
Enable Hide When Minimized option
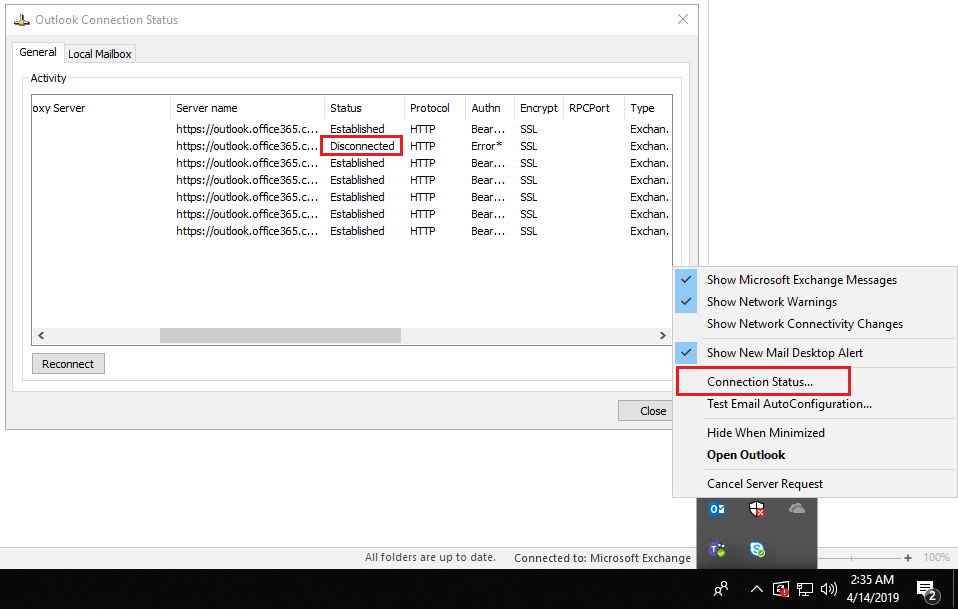(x=815, y=432)
